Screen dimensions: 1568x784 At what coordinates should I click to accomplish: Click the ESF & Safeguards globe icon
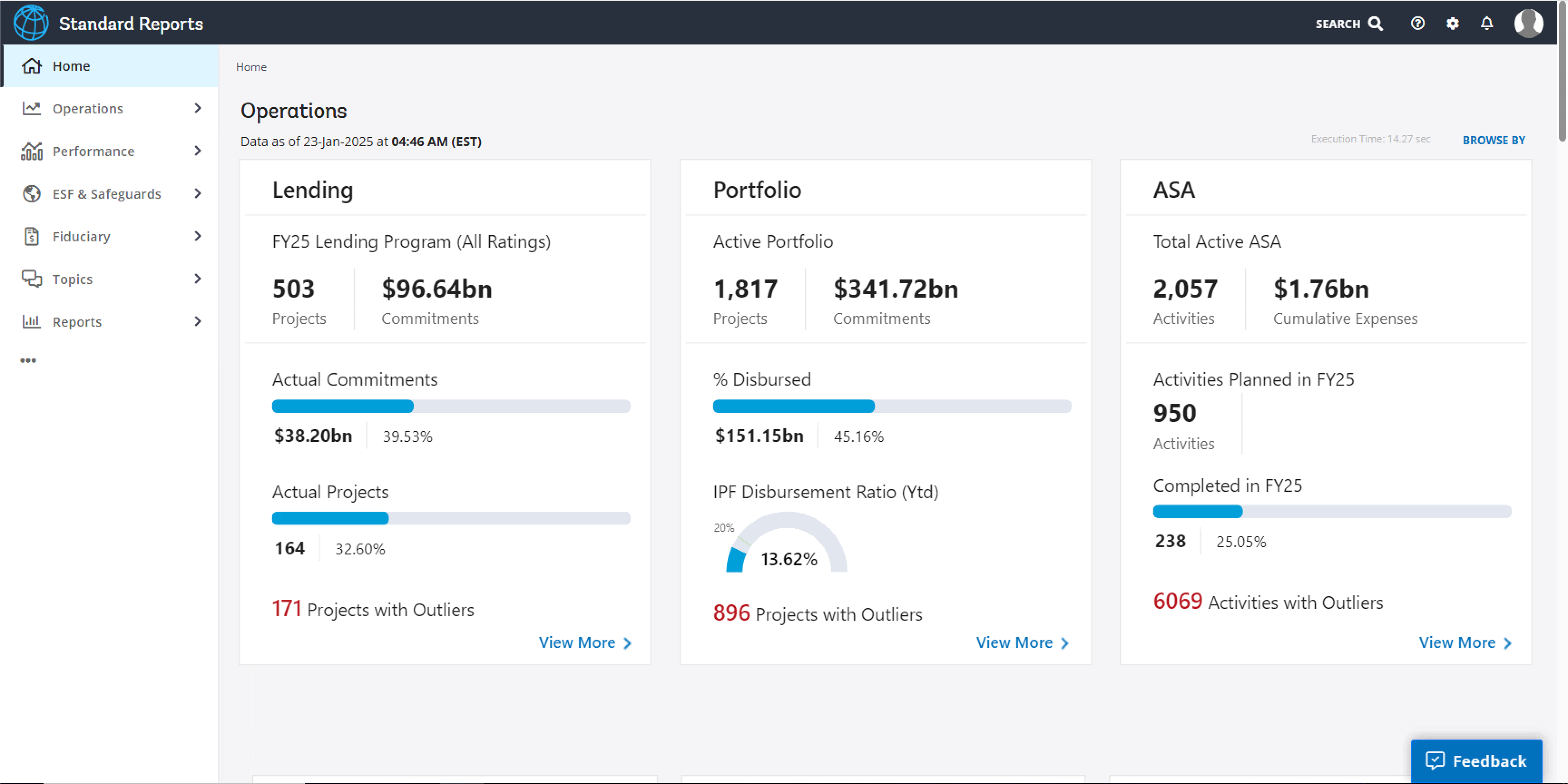click(31, 194)
